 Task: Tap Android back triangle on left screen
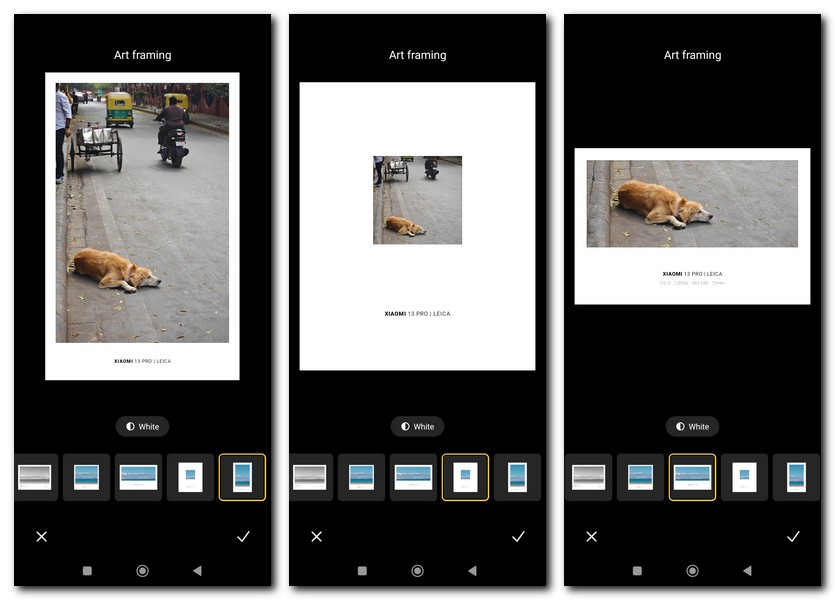pyautogui.click(x=197, y=571)
